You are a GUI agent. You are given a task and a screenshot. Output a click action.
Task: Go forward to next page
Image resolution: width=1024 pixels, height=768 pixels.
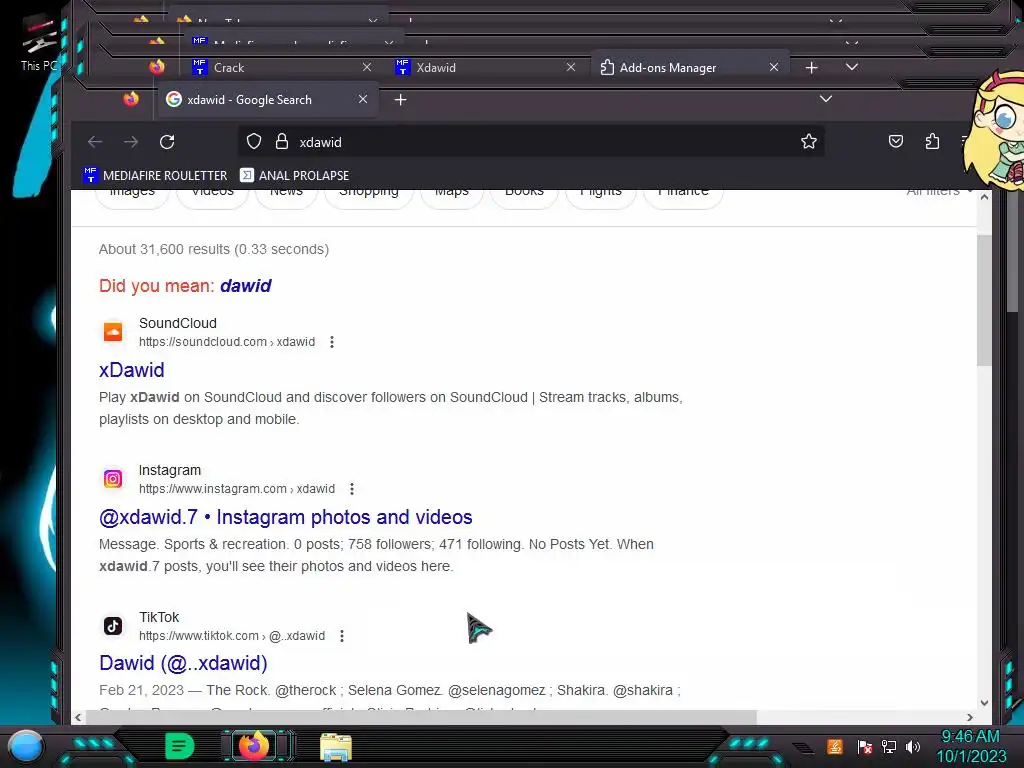[x=131, y=142]
